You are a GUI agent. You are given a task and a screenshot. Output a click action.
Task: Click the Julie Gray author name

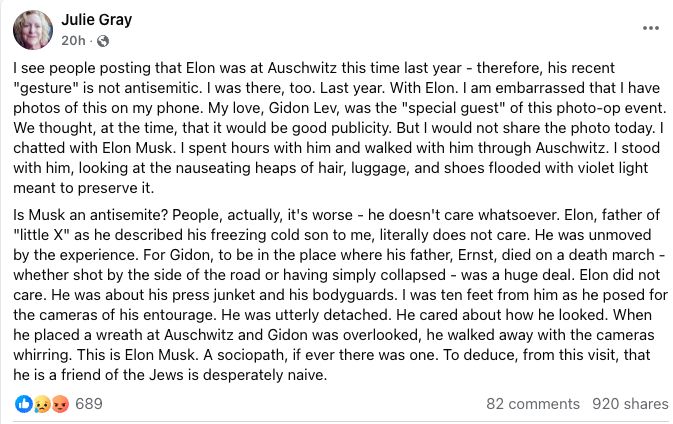coord(97,19)
